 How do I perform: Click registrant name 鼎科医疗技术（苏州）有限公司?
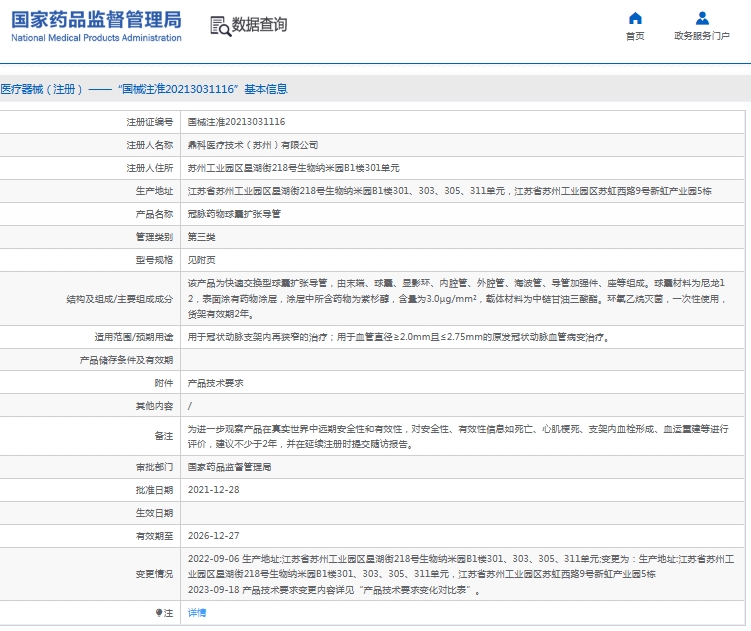[253, 145]
